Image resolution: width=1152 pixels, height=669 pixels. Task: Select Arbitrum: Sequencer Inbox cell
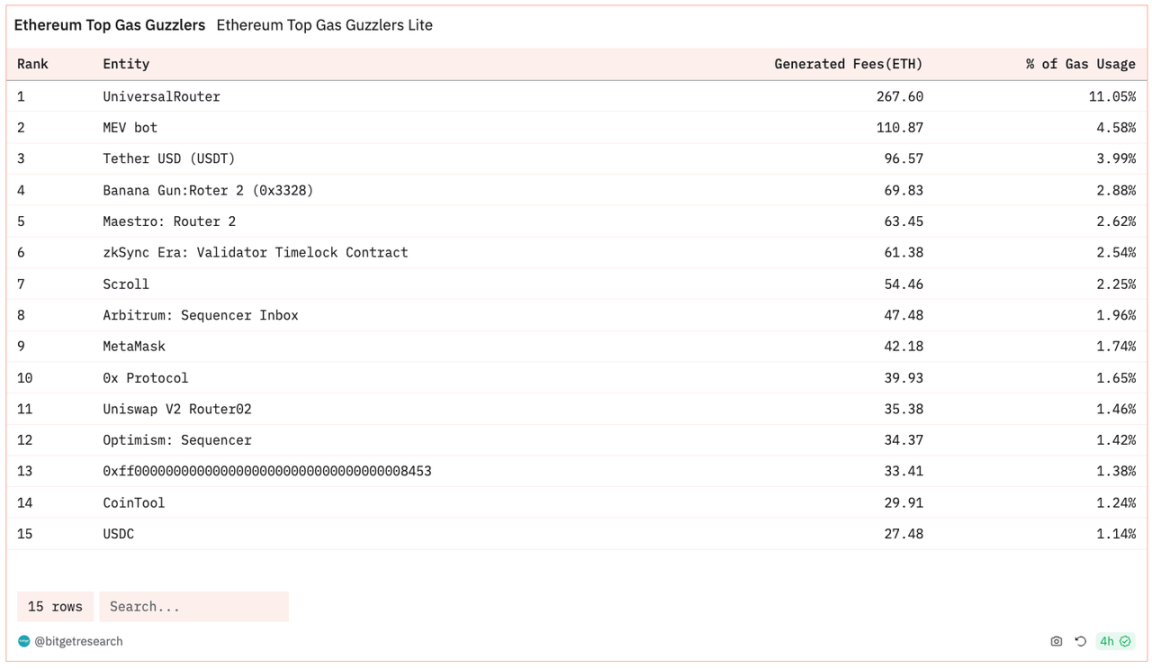201,315
